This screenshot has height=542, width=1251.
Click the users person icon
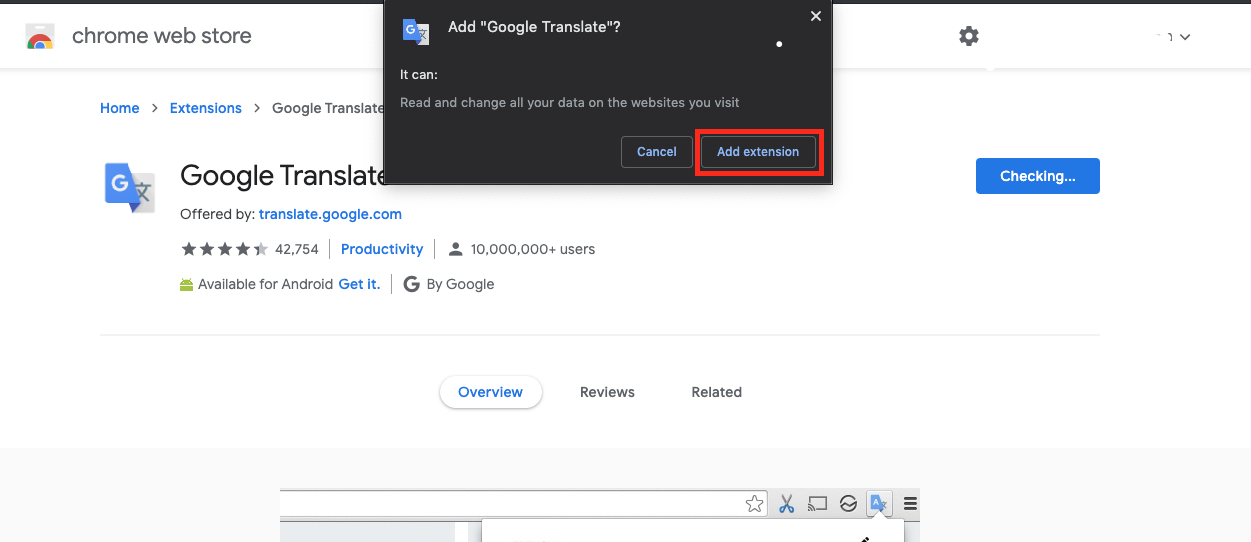(456, 249)
